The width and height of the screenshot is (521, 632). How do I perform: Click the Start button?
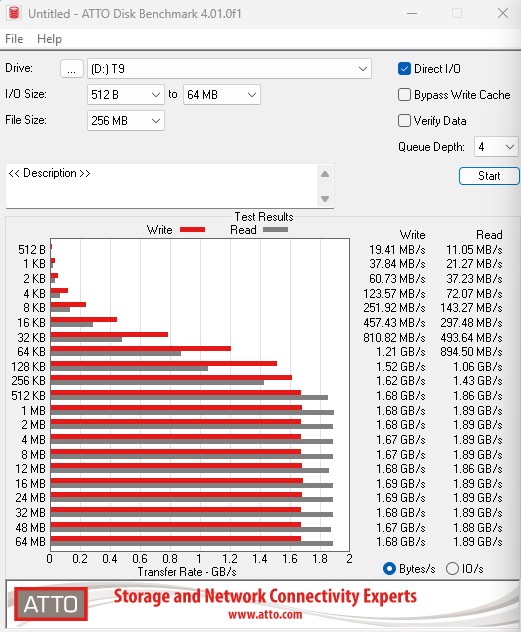tap(489, 176)
